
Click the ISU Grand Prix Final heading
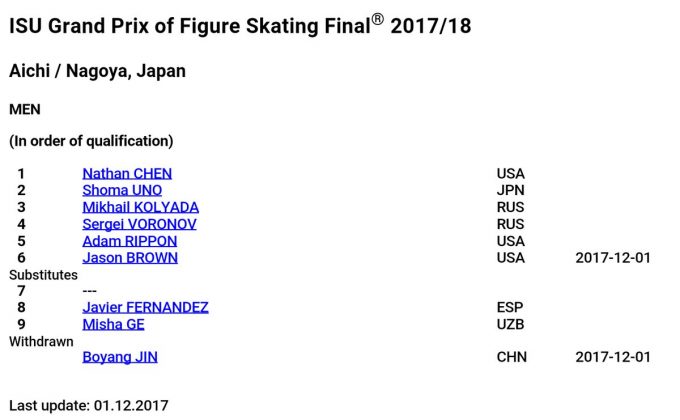[240, 27]
